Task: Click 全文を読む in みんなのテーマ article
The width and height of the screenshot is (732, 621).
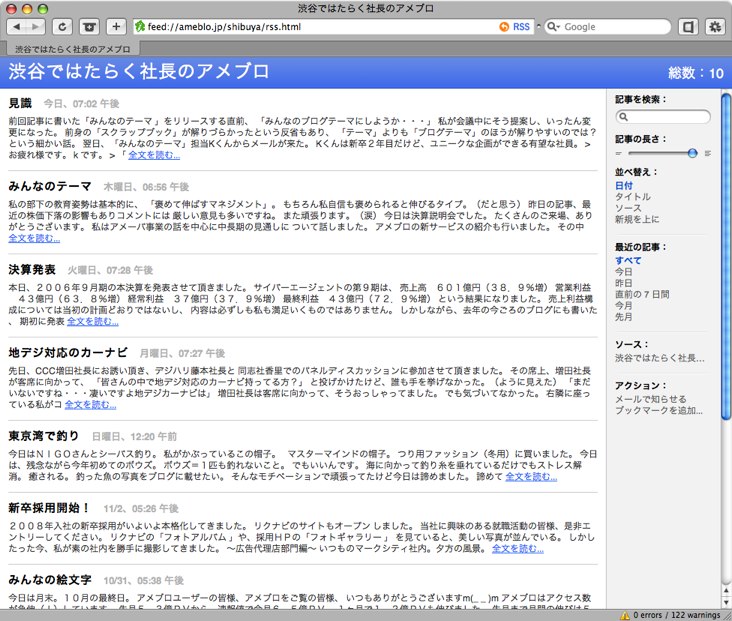Action: coord(34,238)
